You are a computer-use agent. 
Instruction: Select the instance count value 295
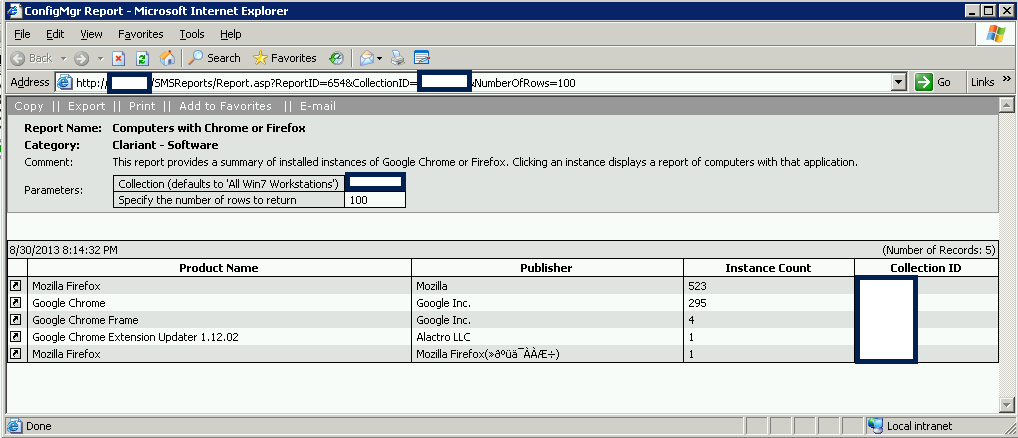(698, 302)
